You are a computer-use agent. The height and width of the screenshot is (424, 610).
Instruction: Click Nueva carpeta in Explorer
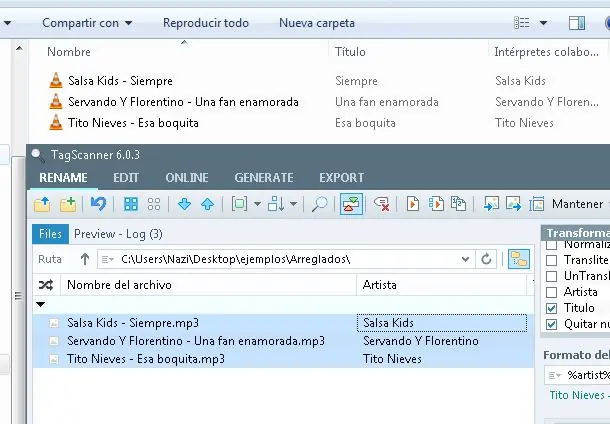[317, 23]
